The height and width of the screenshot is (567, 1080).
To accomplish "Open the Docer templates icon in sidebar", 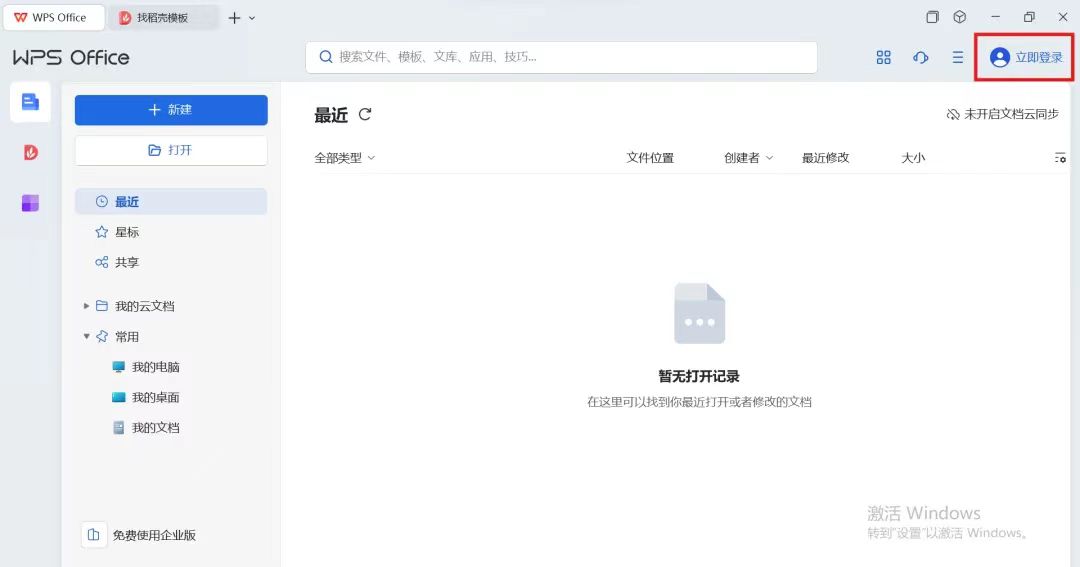I will (x=30, y=153).
